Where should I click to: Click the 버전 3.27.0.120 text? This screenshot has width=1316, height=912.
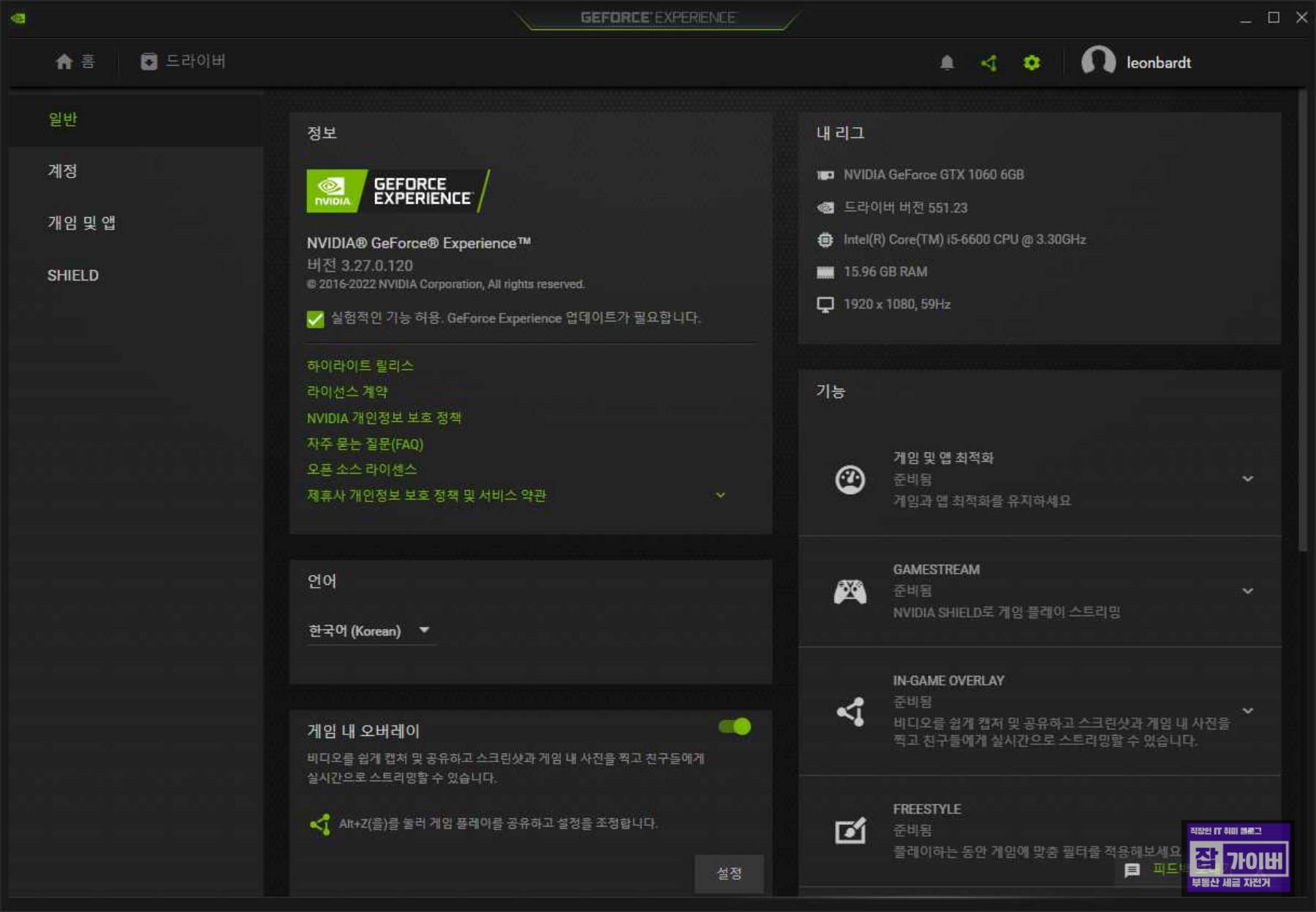[x=360, y=265]
